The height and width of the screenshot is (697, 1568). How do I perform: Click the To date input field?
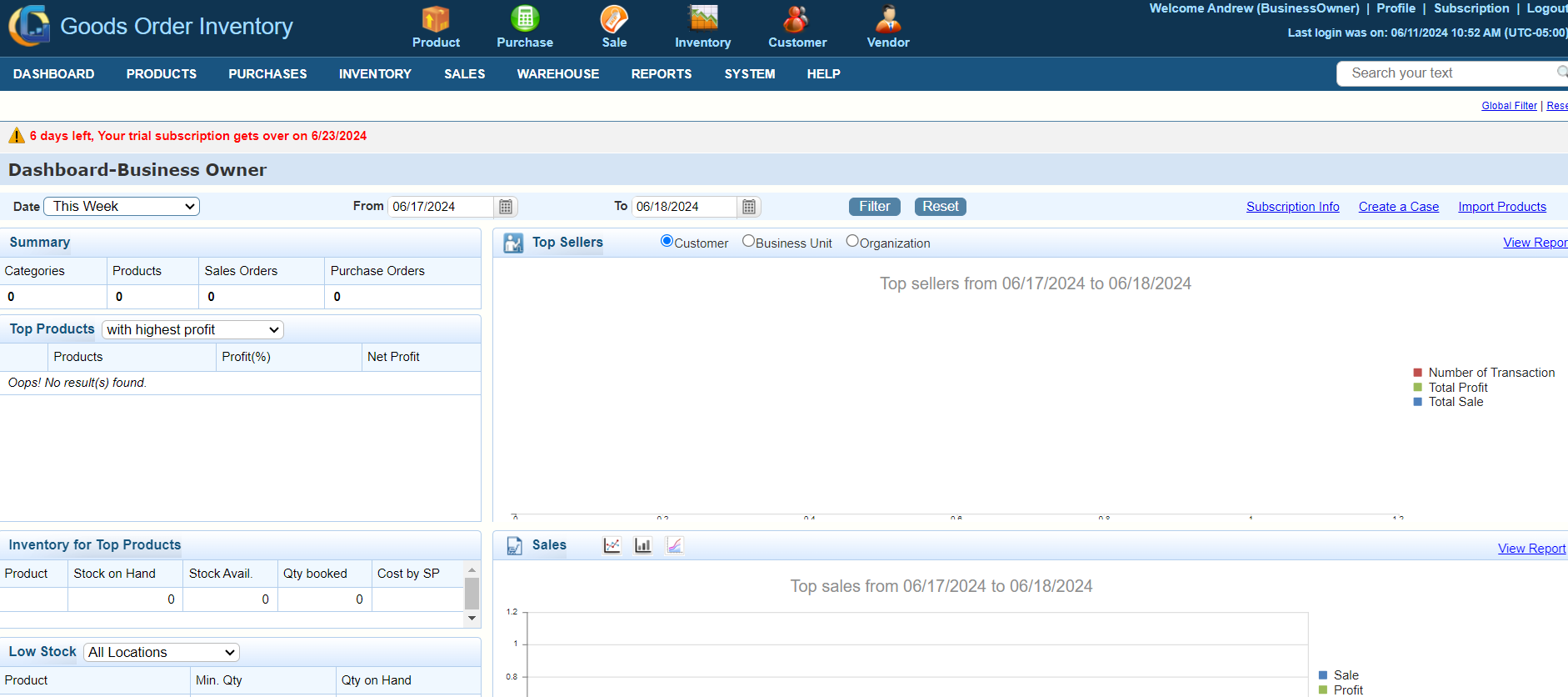(684, 207)
